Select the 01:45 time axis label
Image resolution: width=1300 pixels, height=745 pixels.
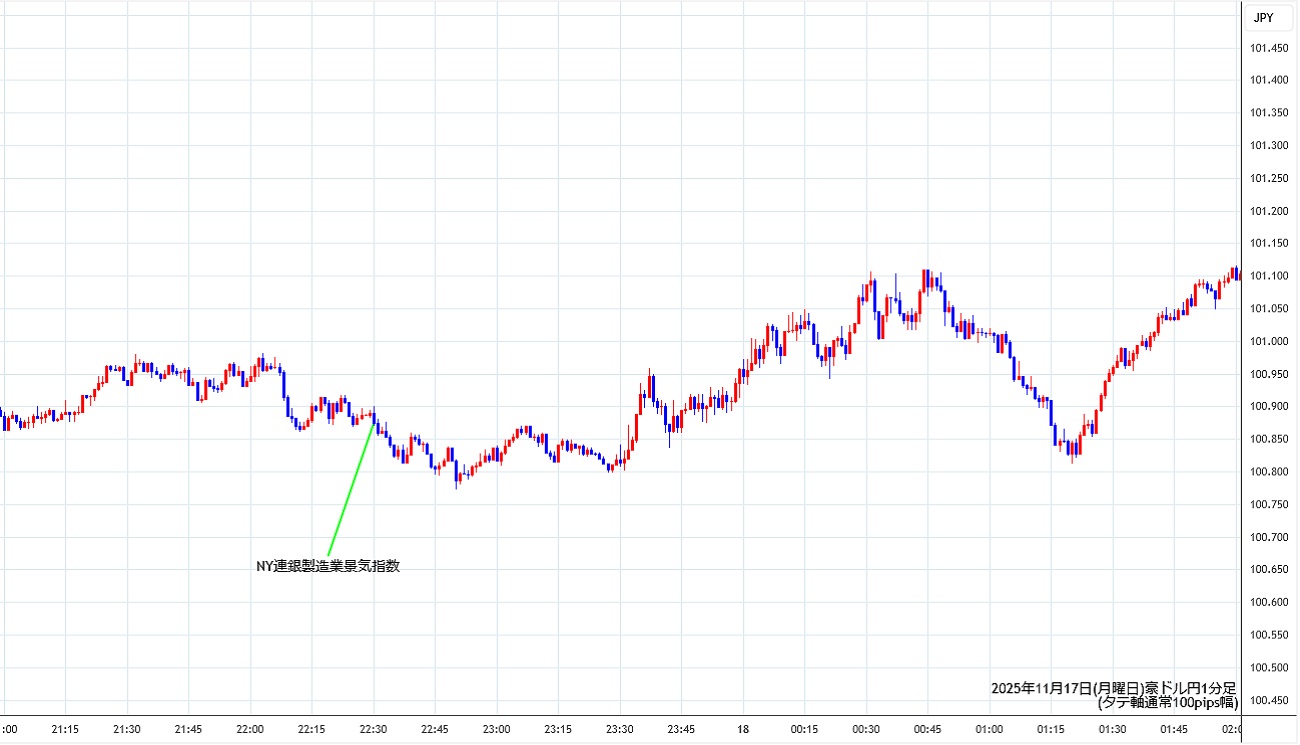1174,730
